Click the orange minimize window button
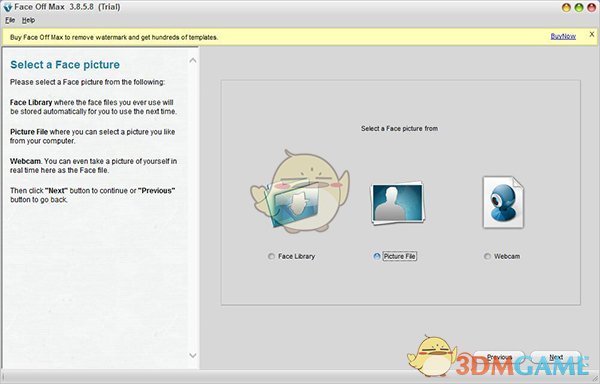 click(566, 7)
